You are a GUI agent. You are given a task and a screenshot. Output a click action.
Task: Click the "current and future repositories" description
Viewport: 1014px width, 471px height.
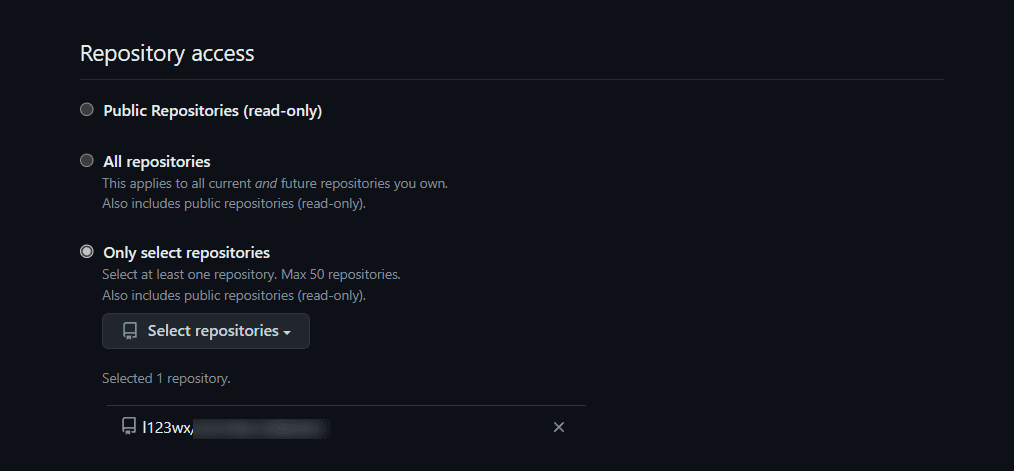275,184
